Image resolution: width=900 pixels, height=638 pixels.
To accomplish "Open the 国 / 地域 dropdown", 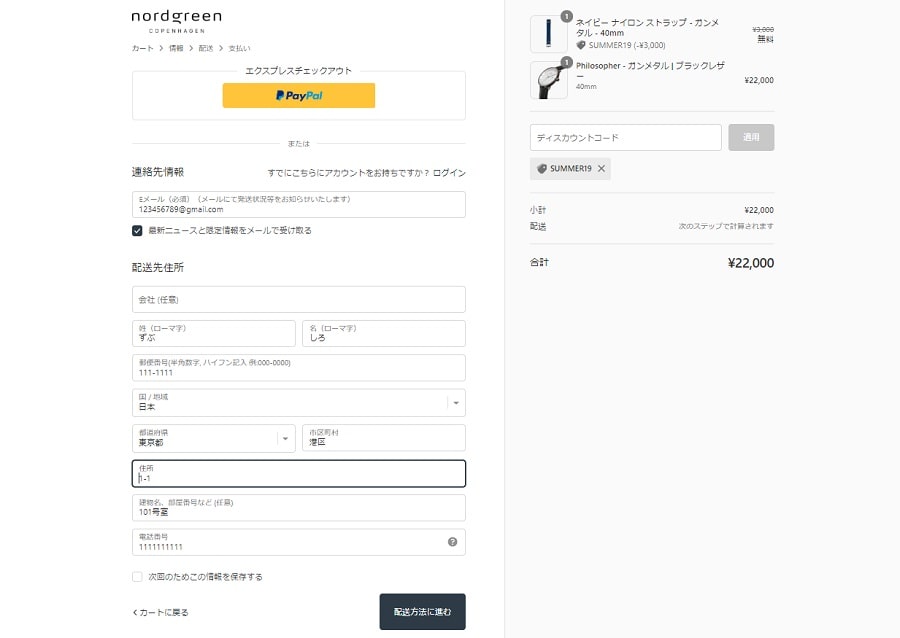I will (x=298, y=403).
